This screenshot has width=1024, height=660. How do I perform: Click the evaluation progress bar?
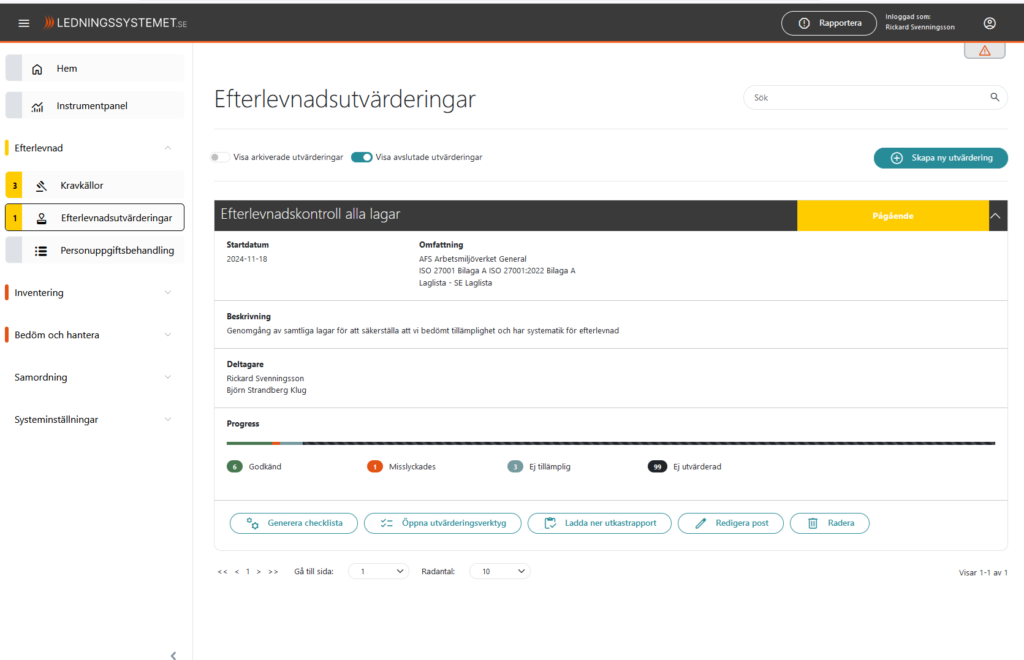click(x=610, y=443)
